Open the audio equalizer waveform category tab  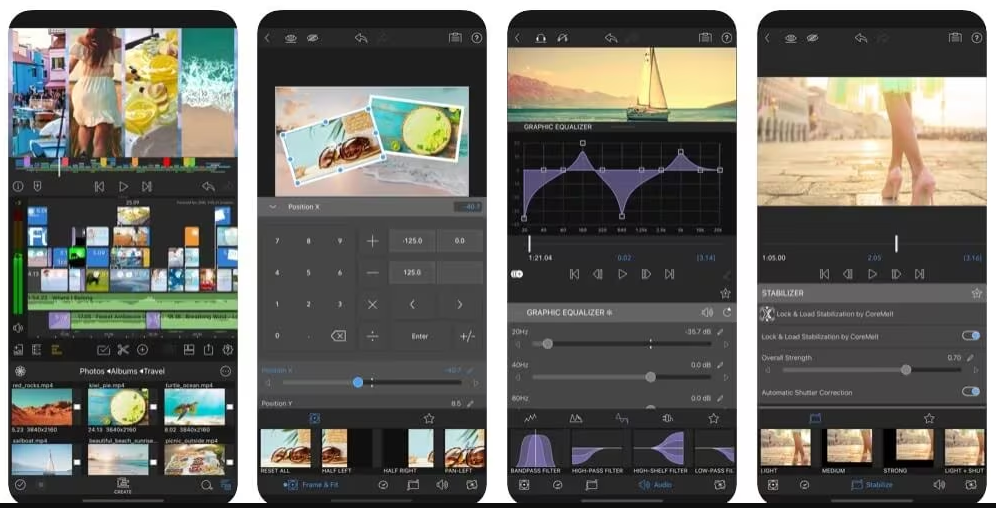[530, 418]
